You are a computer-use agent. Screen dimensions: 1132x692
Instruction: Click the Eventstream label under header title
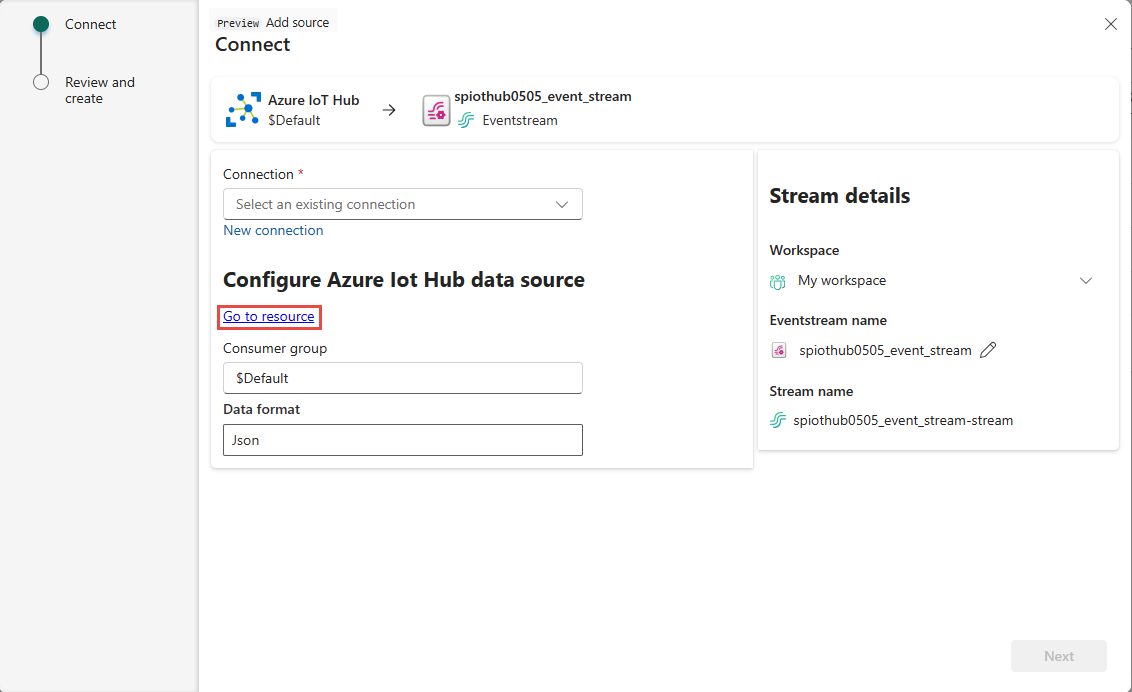(520, 121)
